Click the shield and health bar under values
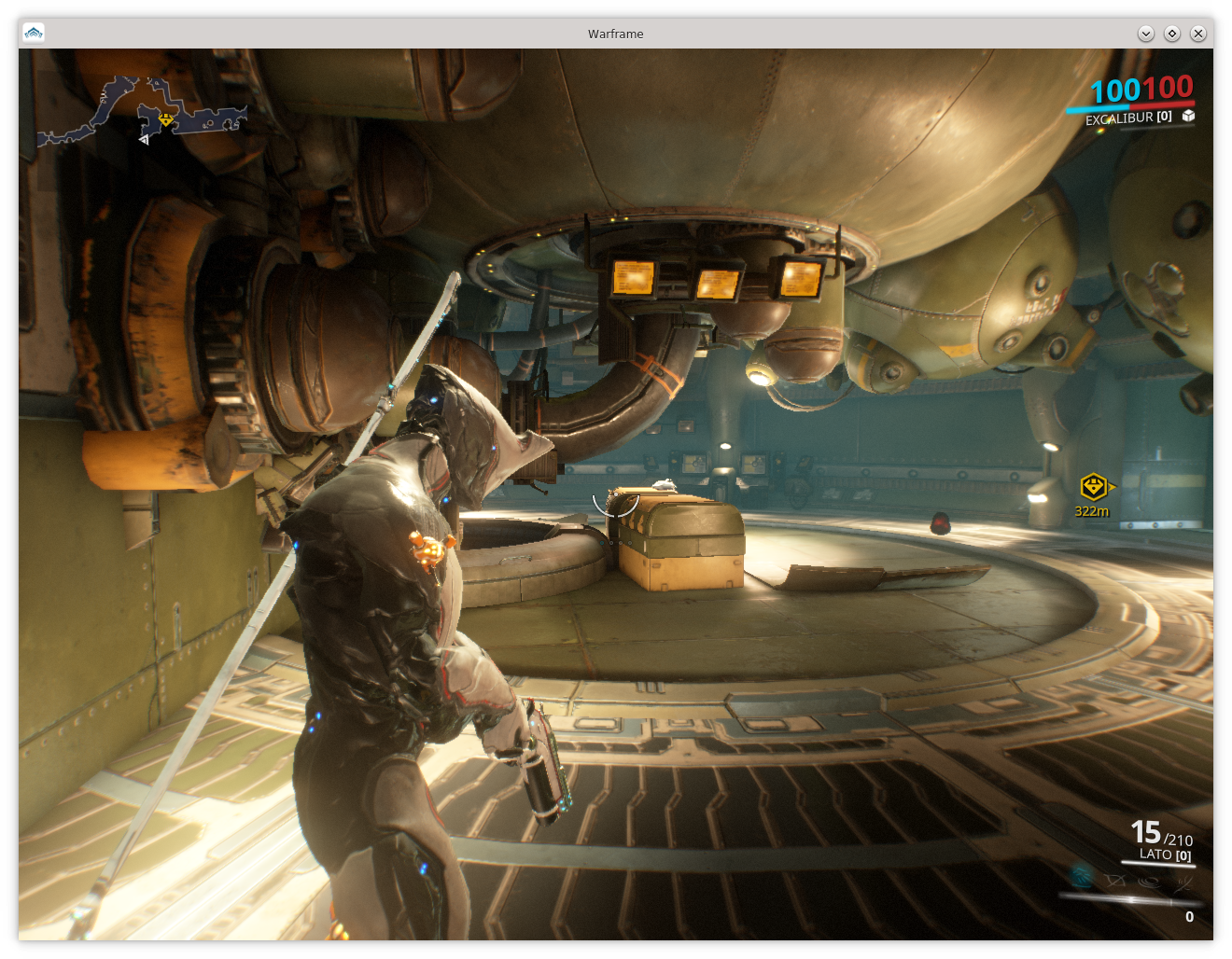 (x=1130, y=106)
